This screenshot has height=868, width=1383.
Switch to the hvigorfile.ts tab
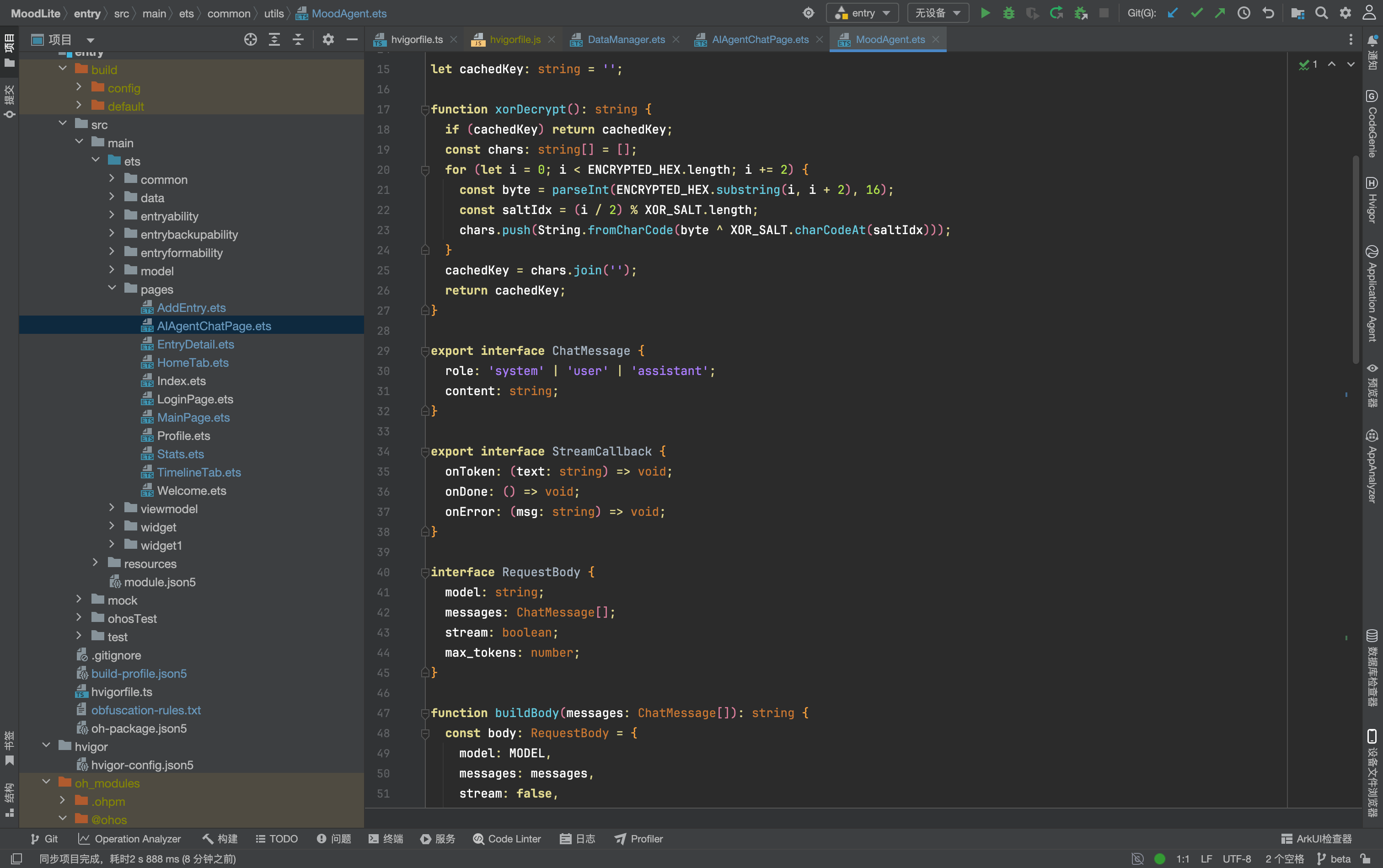pyautogui.click(x=416, y=40)
